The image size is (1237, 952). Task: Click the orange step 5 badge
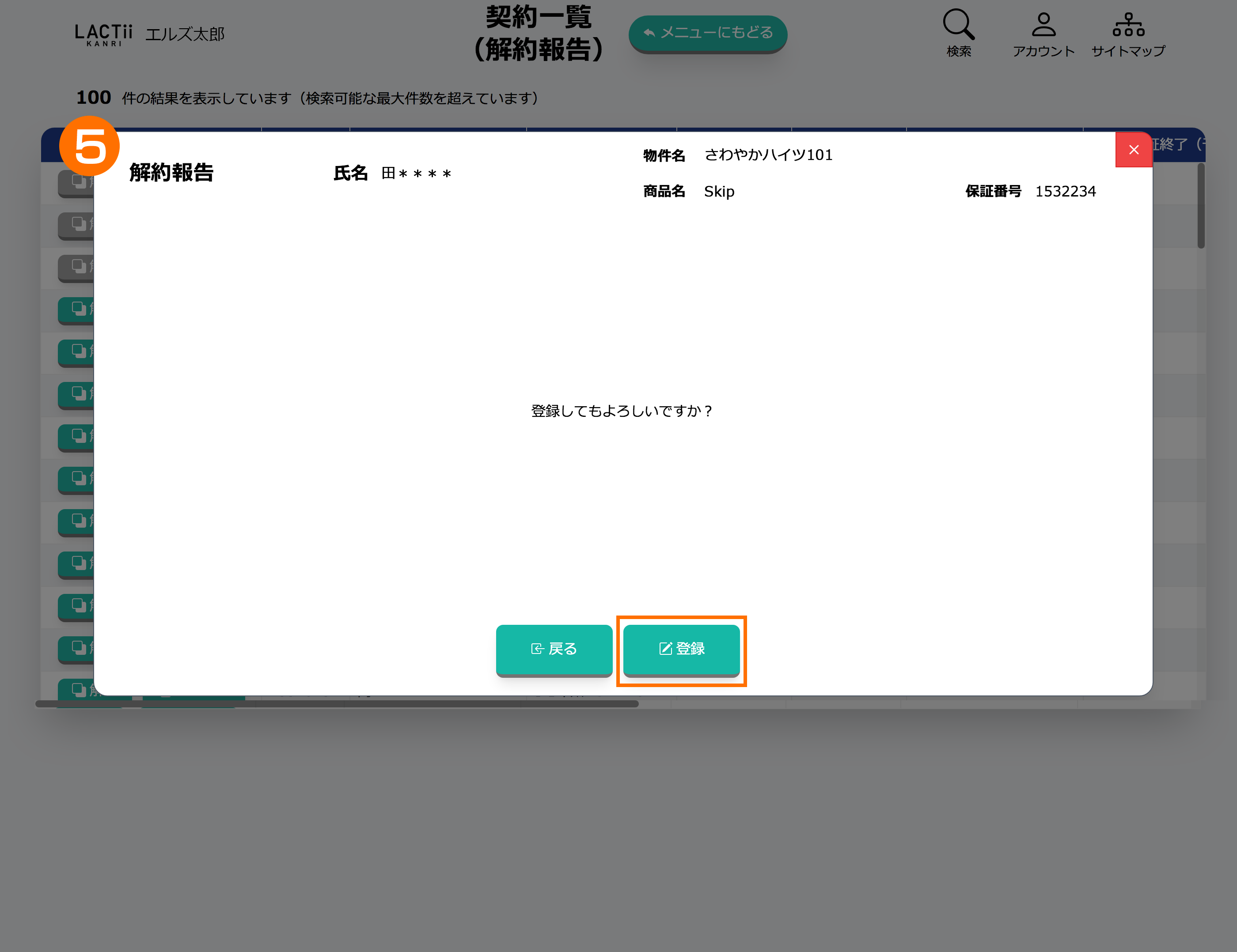point(89,145)
